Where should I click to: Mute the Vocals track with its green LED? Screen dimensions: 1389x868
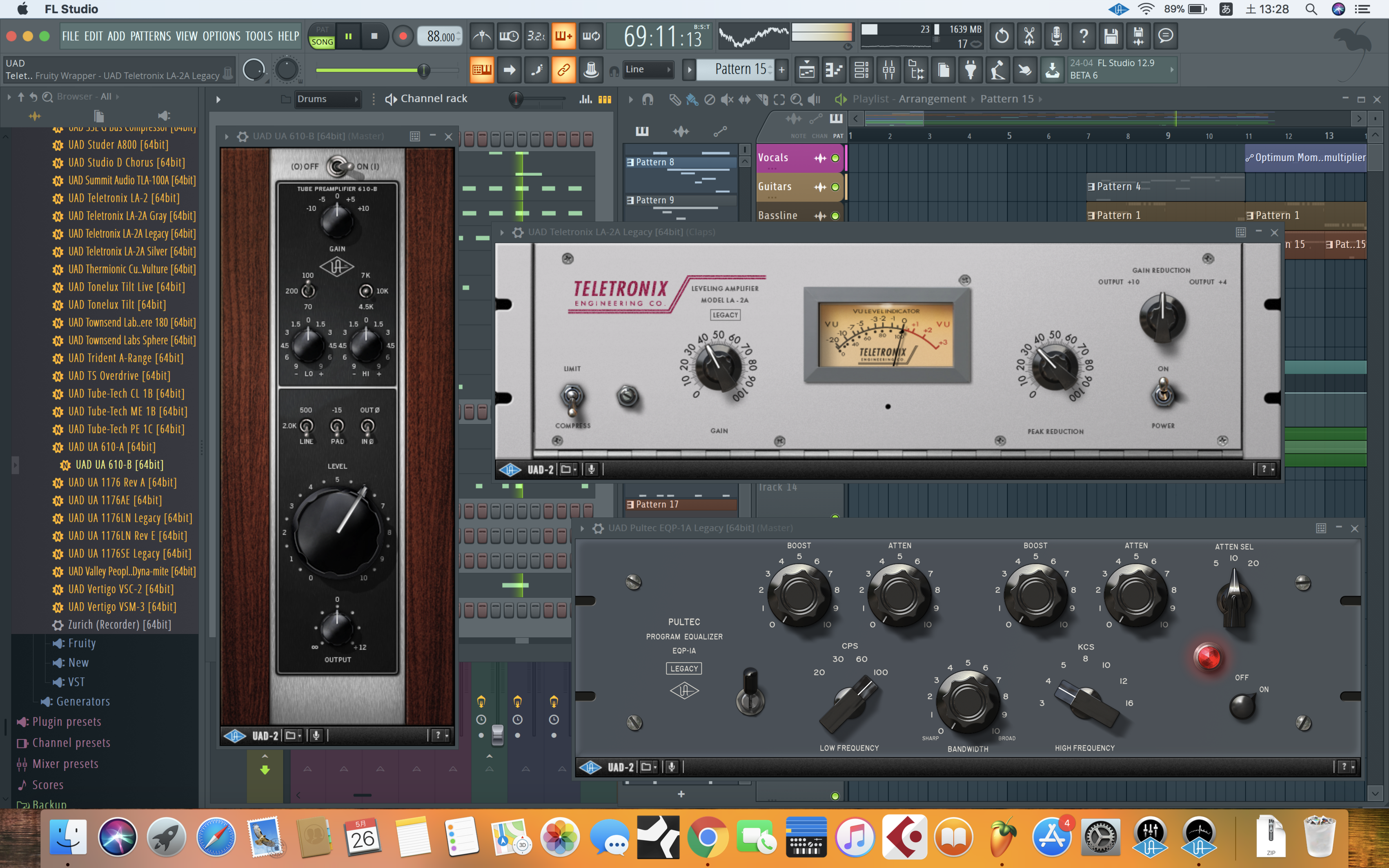point(835,158)
